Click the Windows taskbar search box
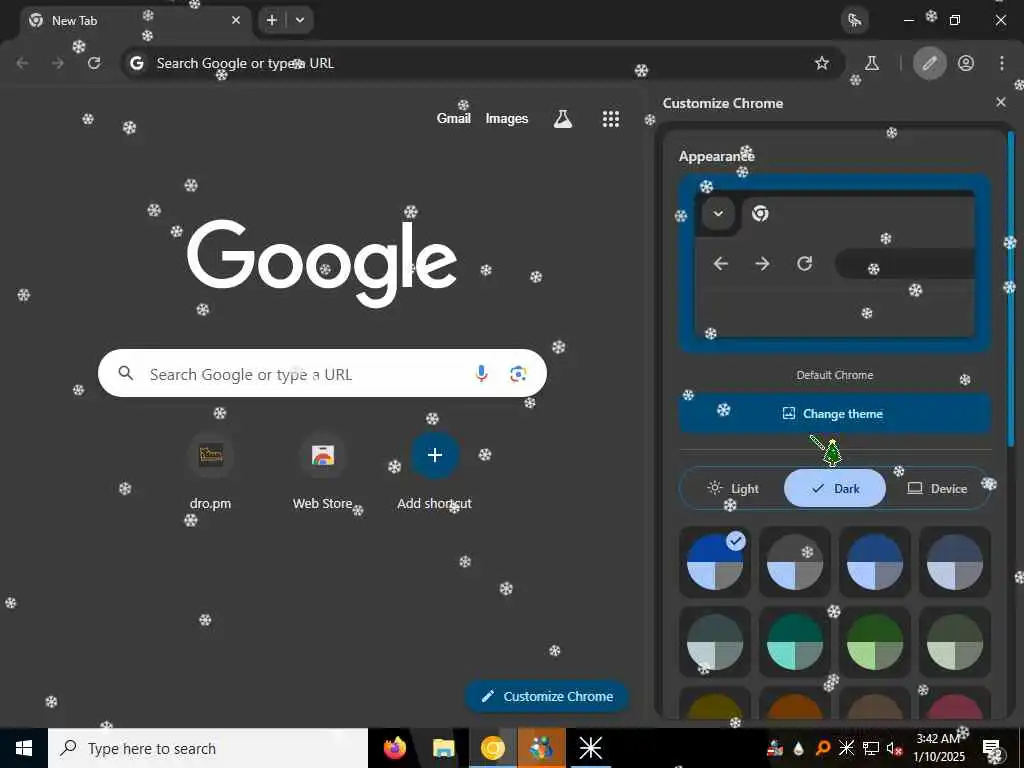Viewport: 1024px width, 768px height. click(x=208, y=748)
